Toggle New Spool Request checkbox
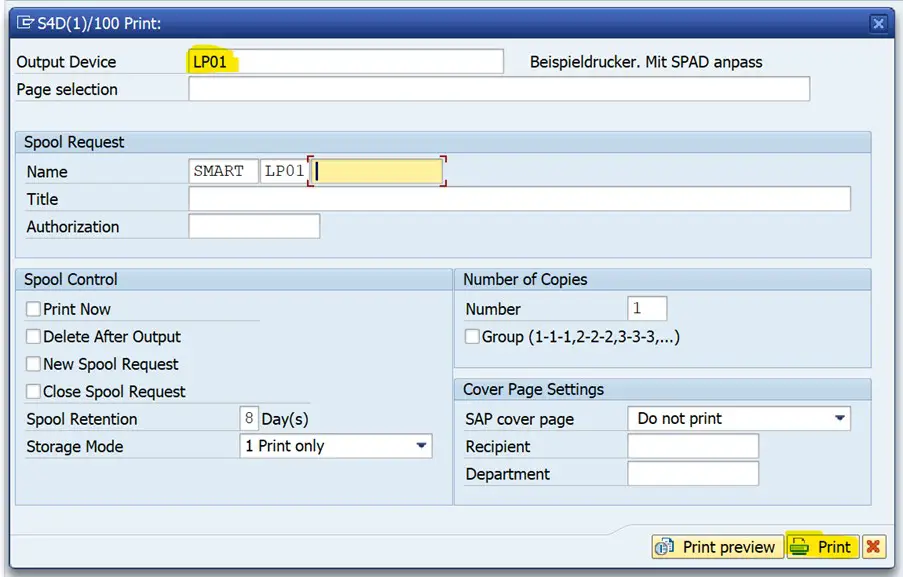 34,365
